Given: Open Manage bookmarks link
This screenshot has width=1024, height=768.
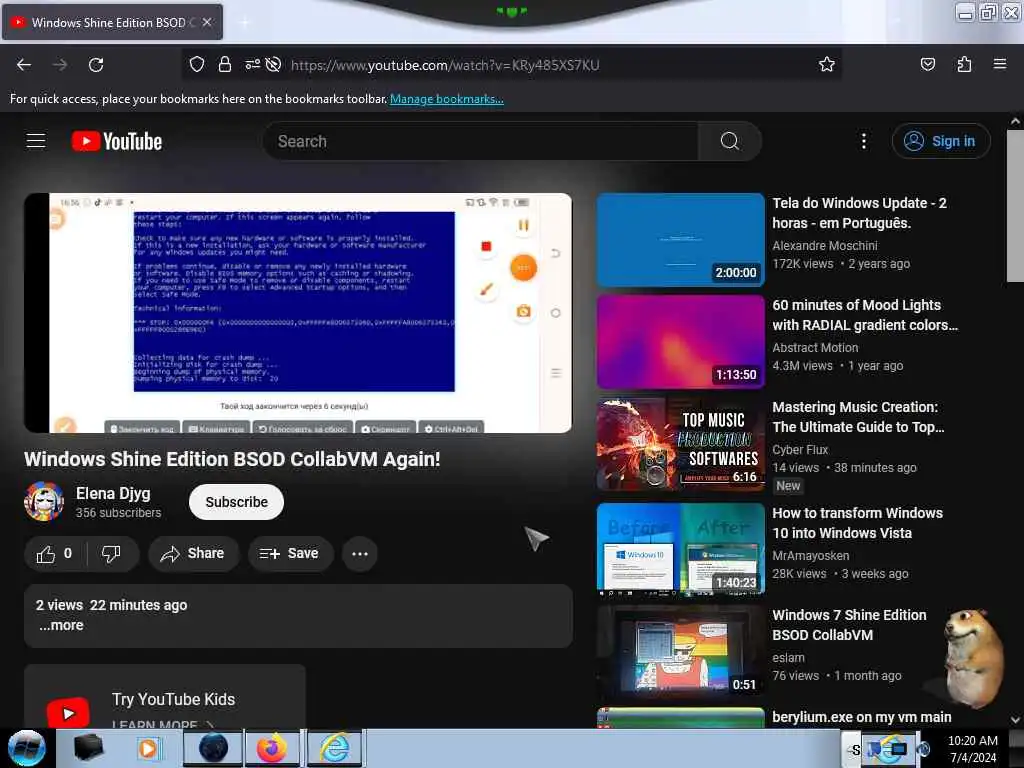Looking at the screenshot, I should (x=447, y=99).
